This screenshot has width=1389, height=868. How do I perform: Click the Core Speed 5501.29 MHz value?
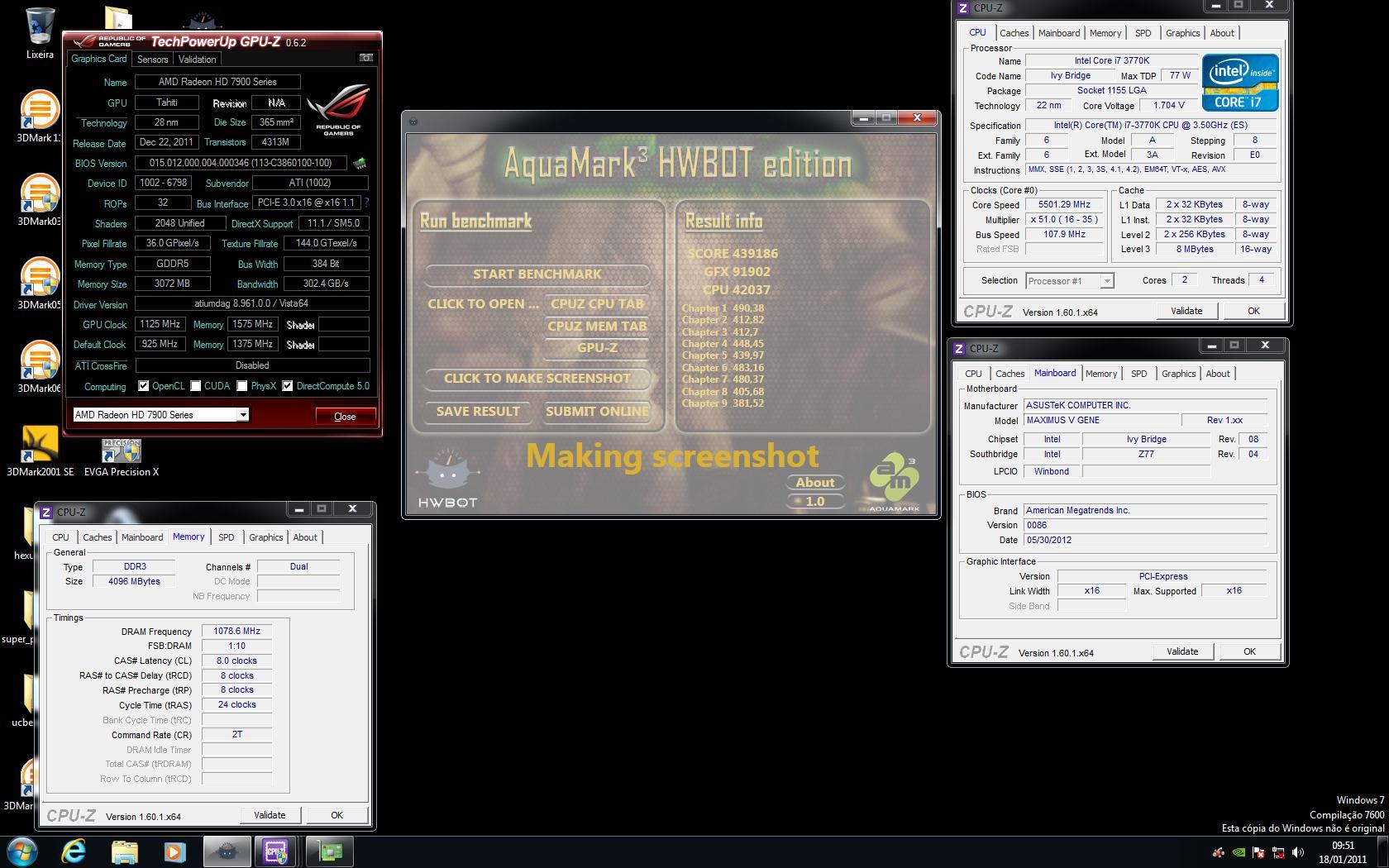(1065, 205)
